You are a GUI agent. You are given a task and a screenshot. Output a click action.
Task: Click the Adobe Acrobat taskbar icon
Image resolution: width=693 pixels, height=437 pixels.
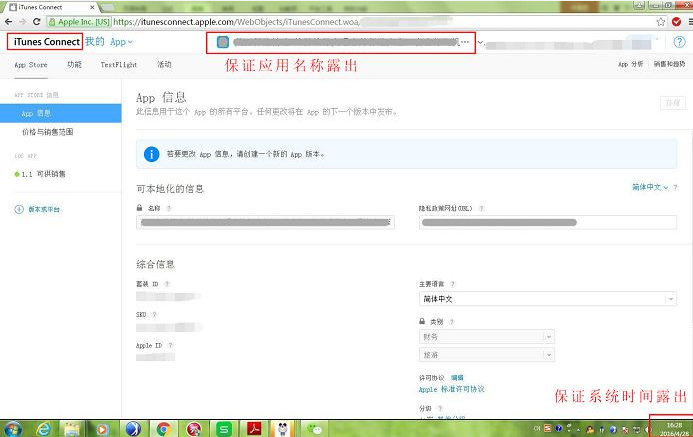click(x=255, y=428)
